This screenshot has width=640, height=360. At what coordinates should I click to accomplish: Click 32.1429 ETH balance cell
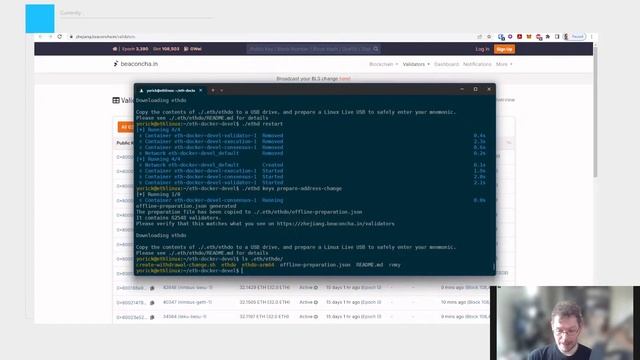pyautogui.click(x=264, y=287)
